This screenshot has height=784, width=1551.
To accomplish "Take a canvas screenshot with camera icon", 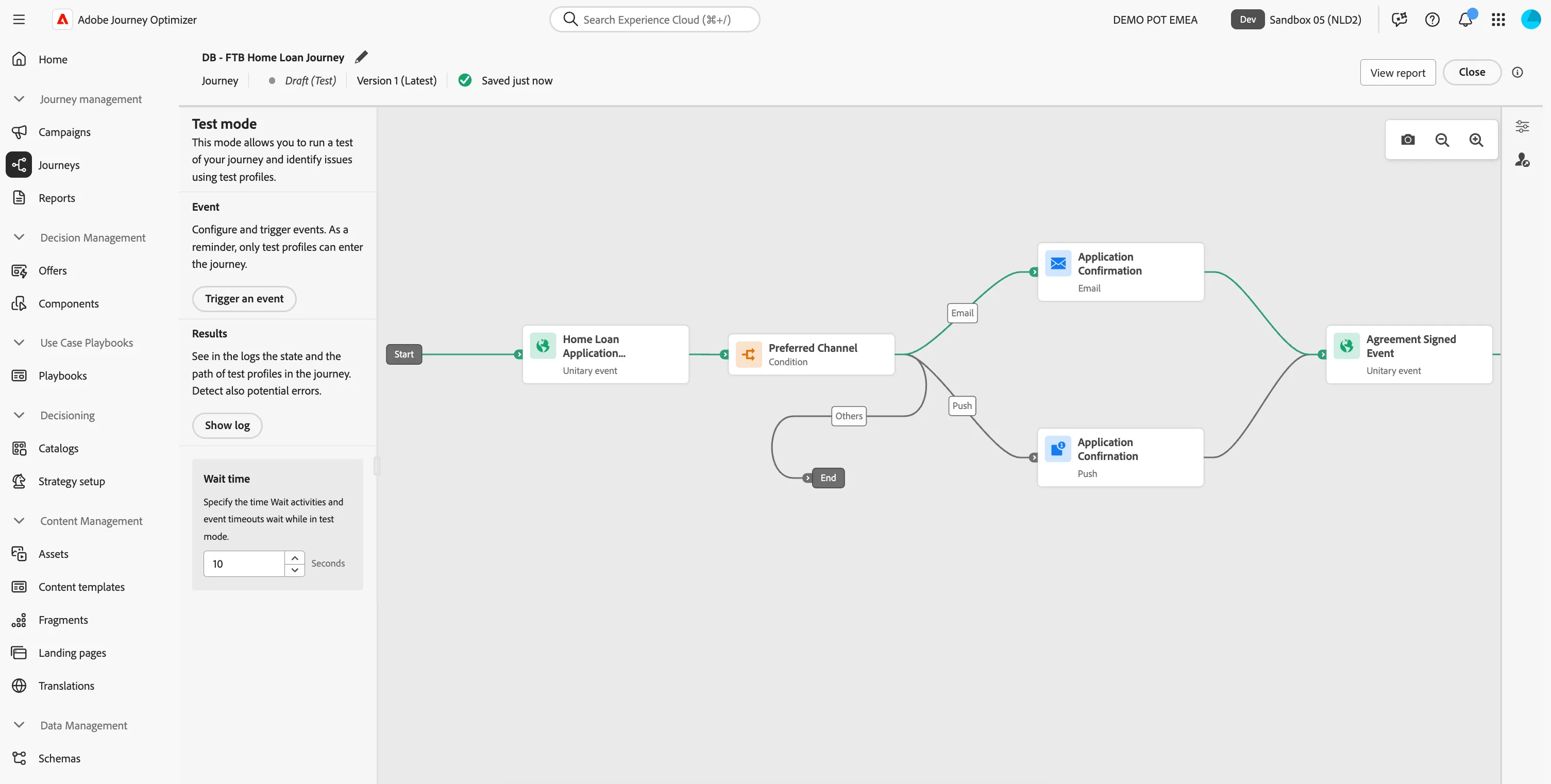I will [1408, 140].
